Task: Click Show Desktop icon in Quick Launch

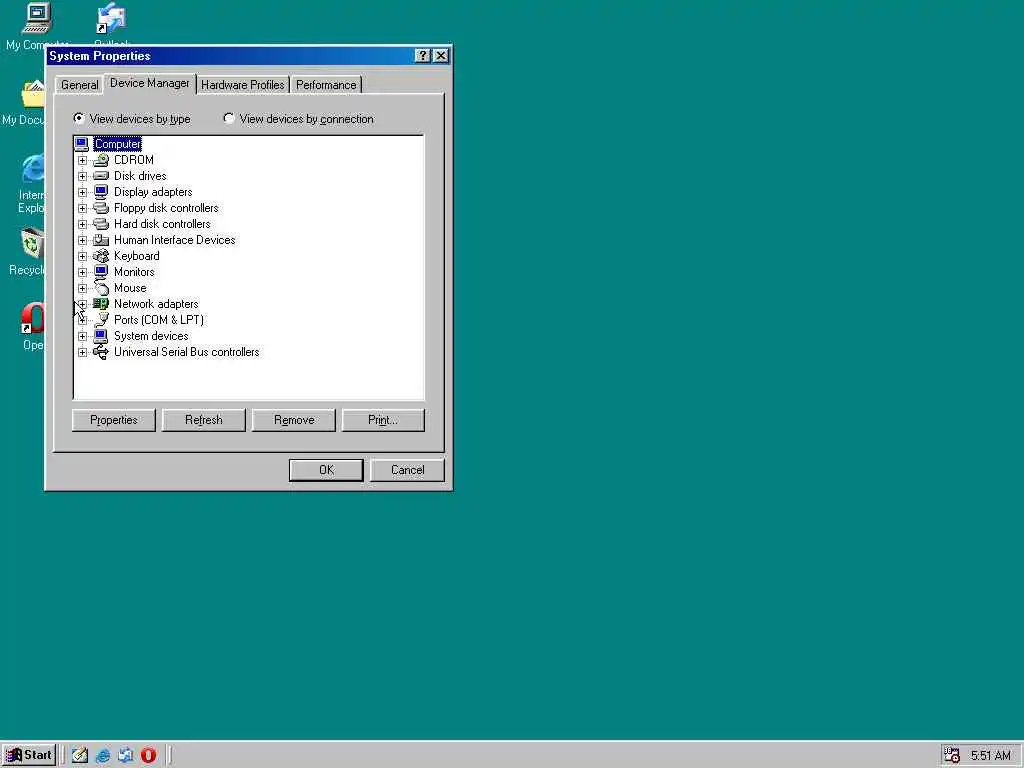Action: point(80,756)
